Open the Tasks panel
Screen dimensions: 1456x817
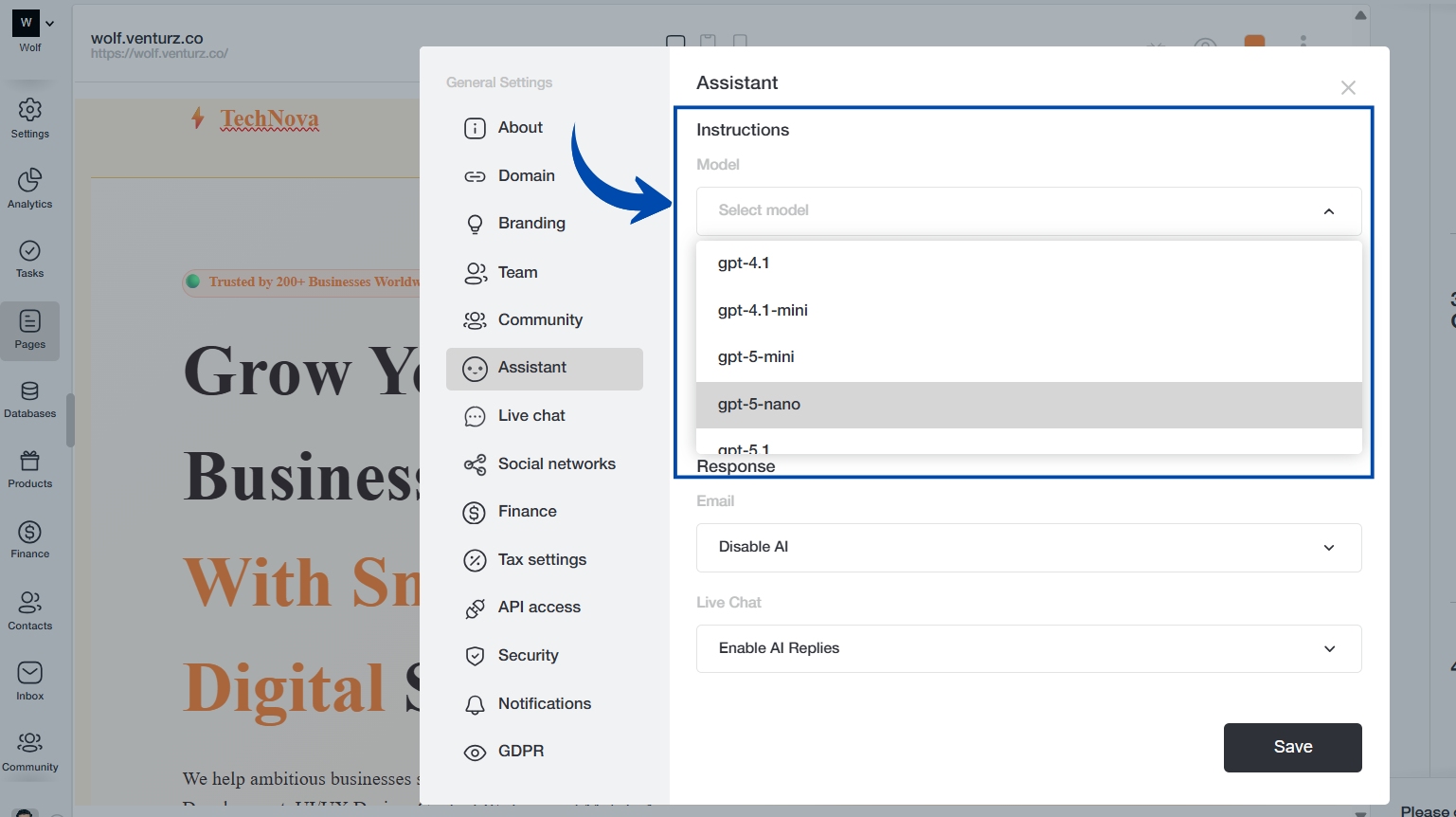[29, 258]
